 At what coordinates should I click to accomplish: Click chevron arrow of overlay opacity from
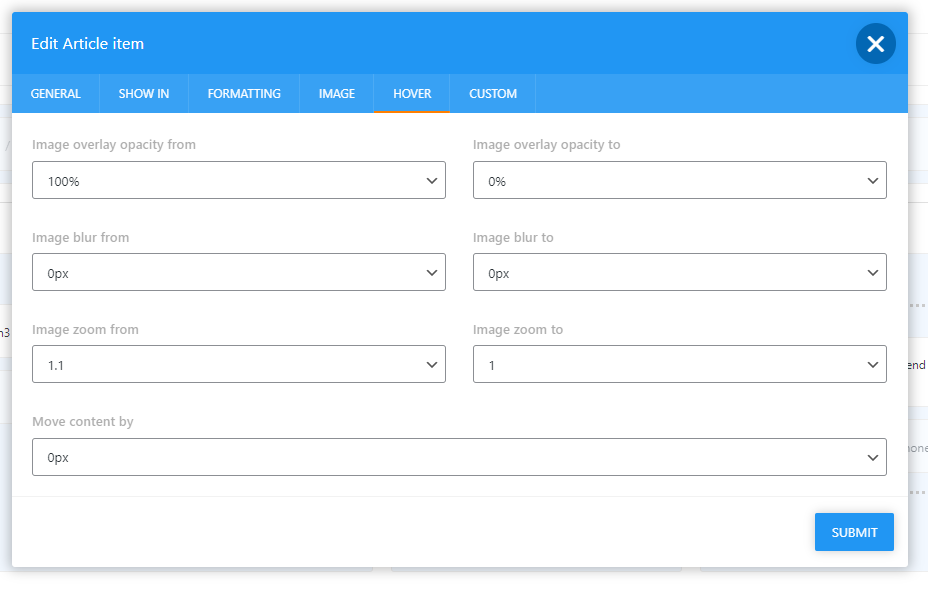432,181
